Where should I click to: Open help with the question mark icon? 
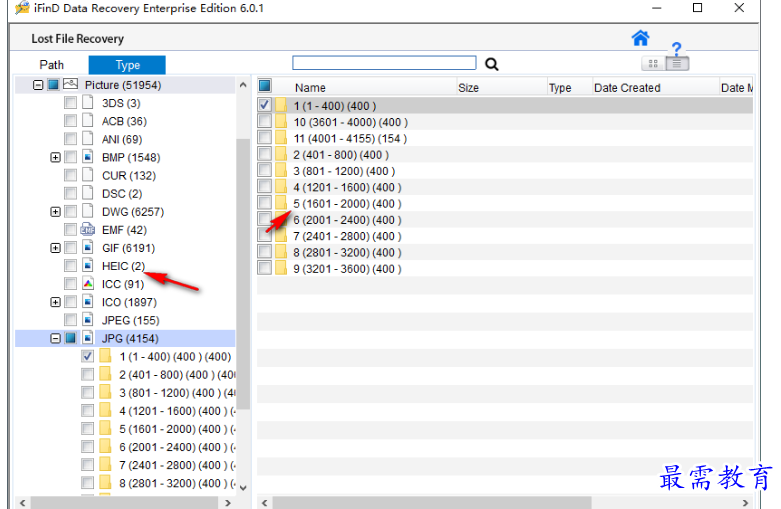coord(676,49)
